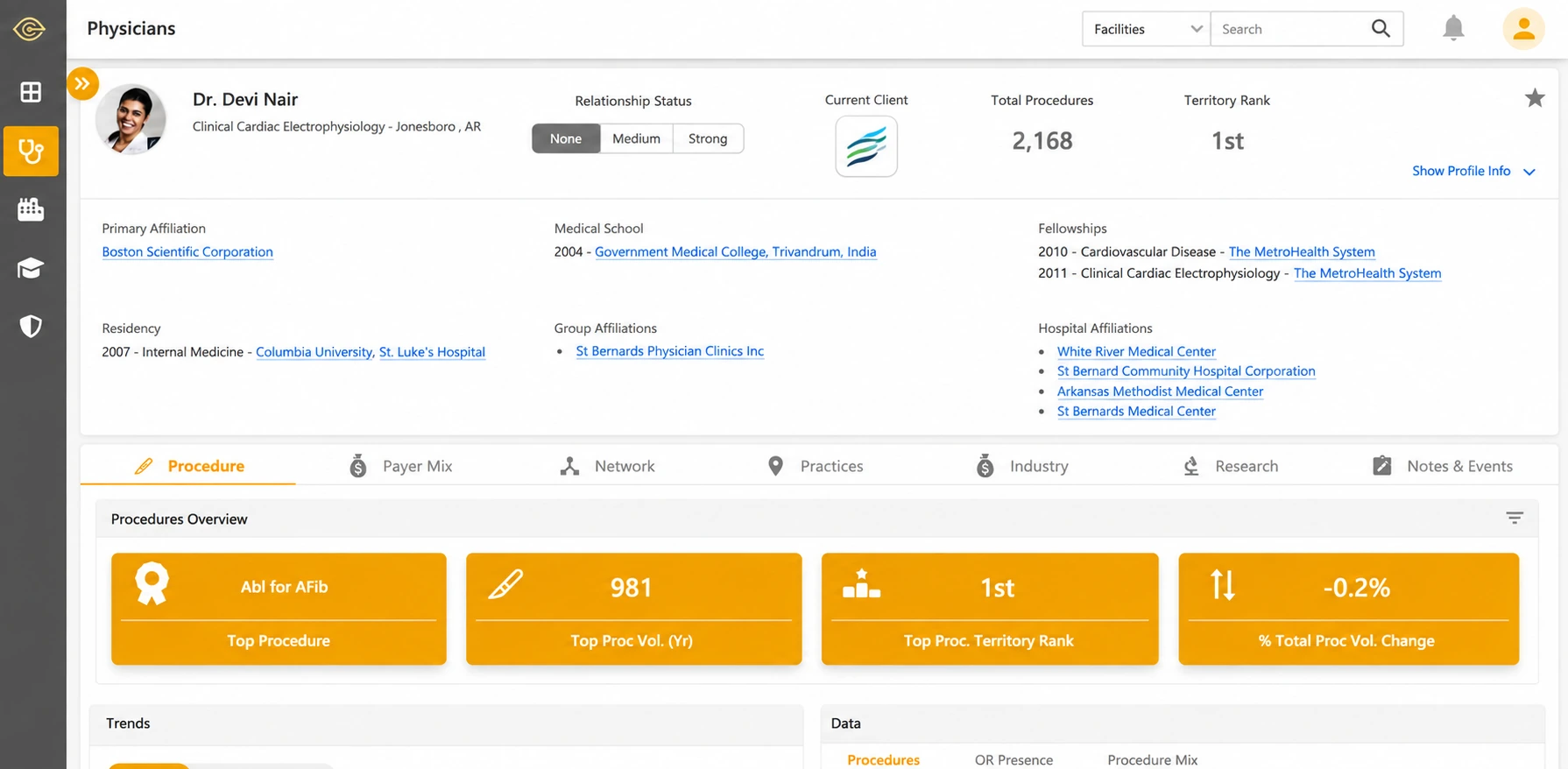Open MetroHealth System link for Clinical Cardiac Electrophysiology
The image size is (1568, 769).
tap(1367, 273)
